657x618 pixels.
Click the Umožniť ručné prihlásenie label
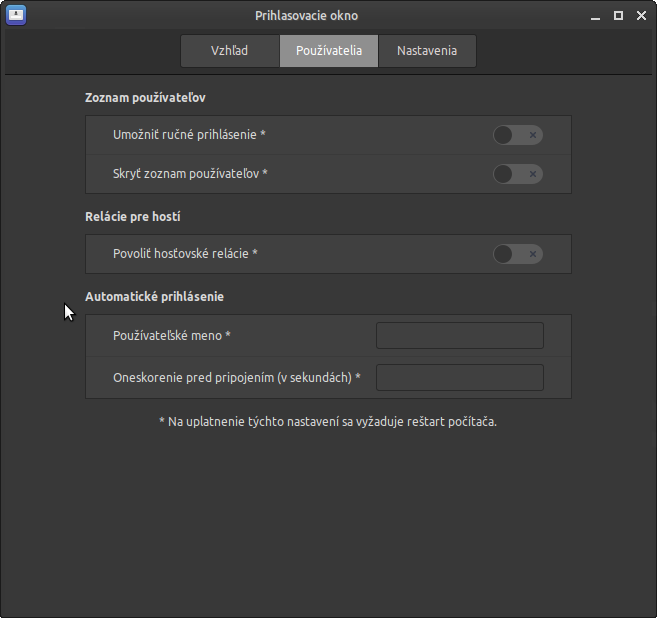[189, 135]
